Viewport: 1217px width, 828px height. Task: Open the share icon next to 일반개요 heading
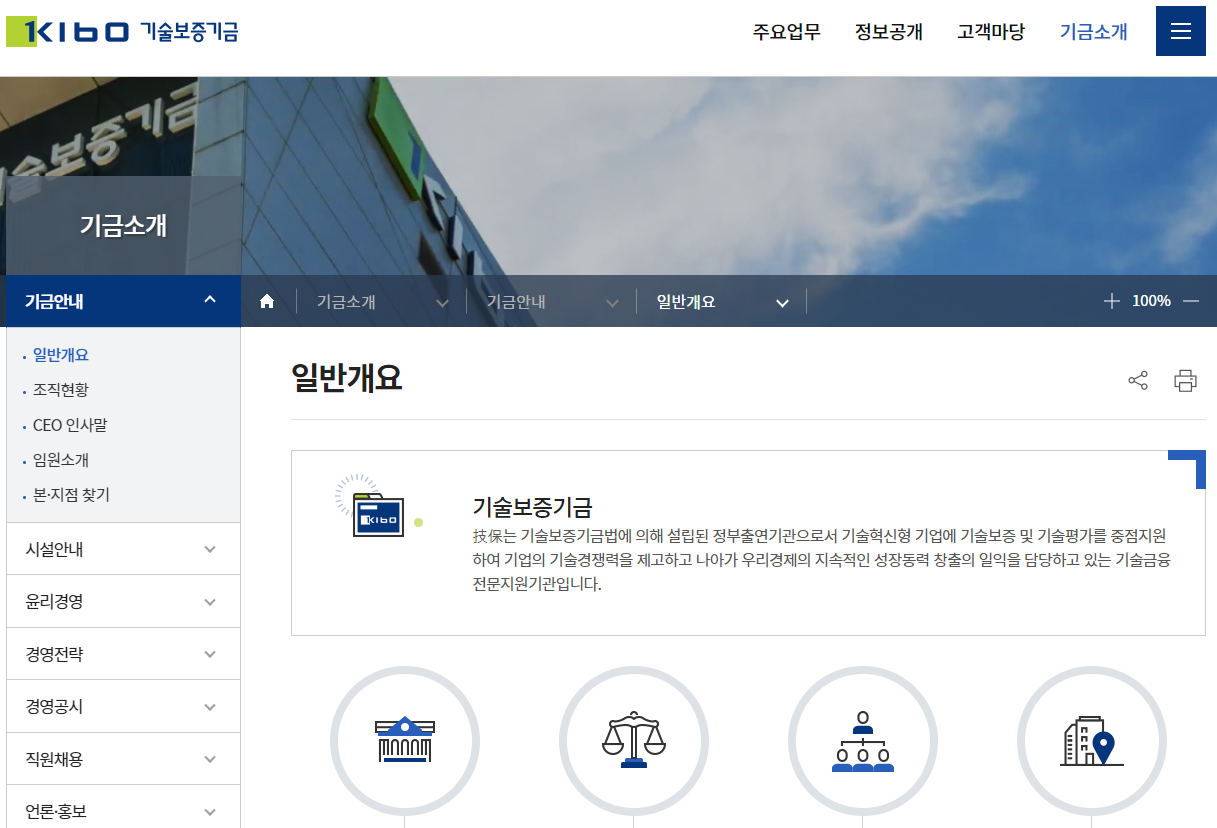(1137, 380)
